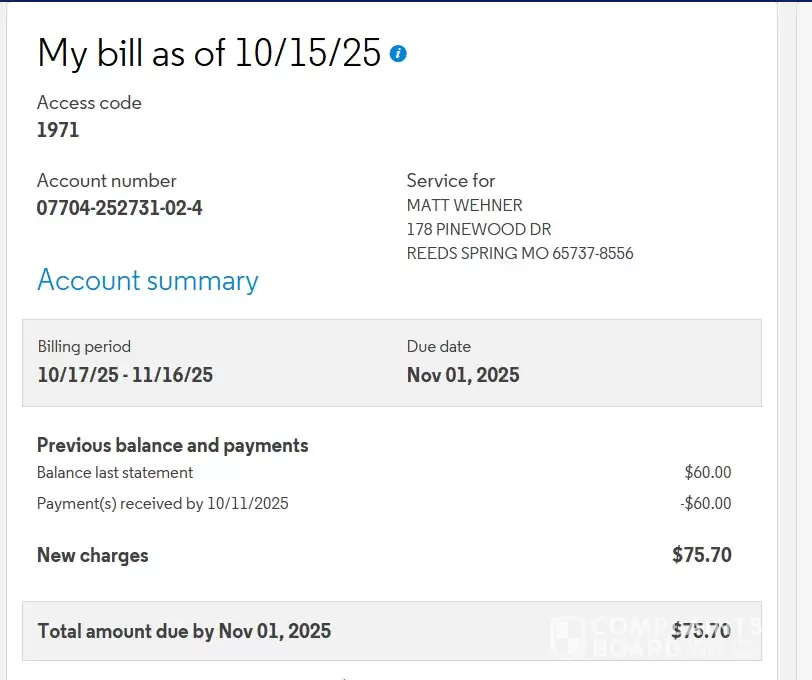812x680 pixels.
Task: Open the Account summary heading link
Action: click(147, 281)
